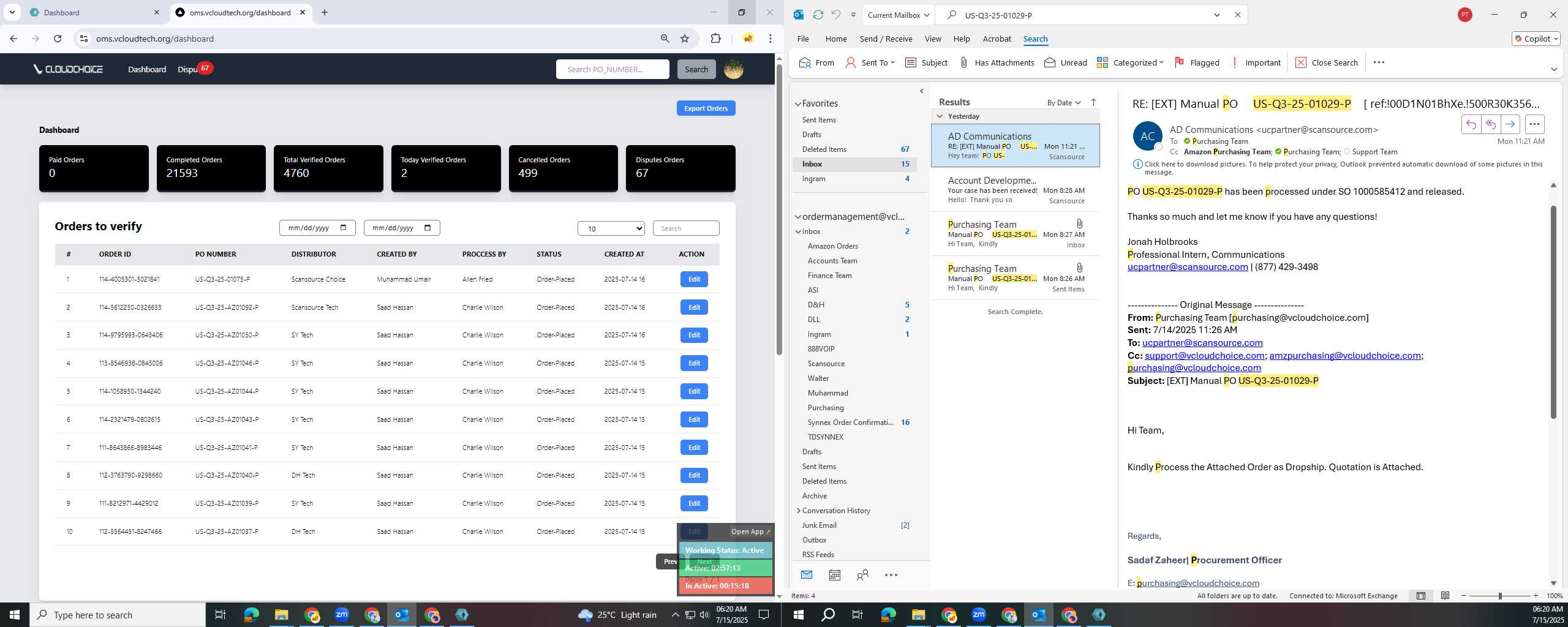
Task: Bookmark this page with the star icon
Action: pyautogui.click(x=685, y=39)
